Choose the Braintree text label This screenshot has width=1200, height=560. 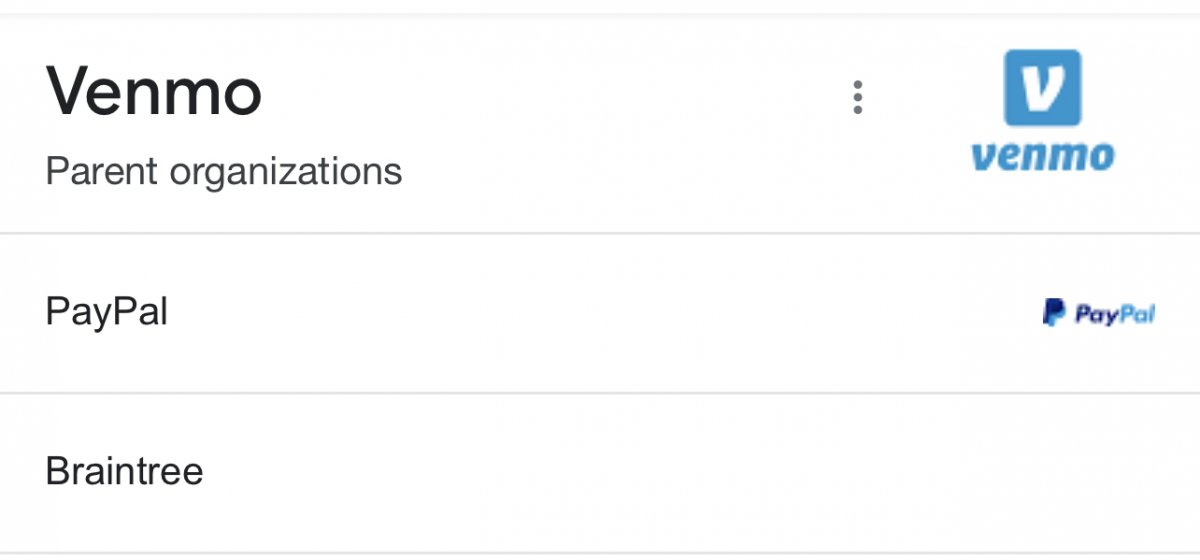pos(125,471)
